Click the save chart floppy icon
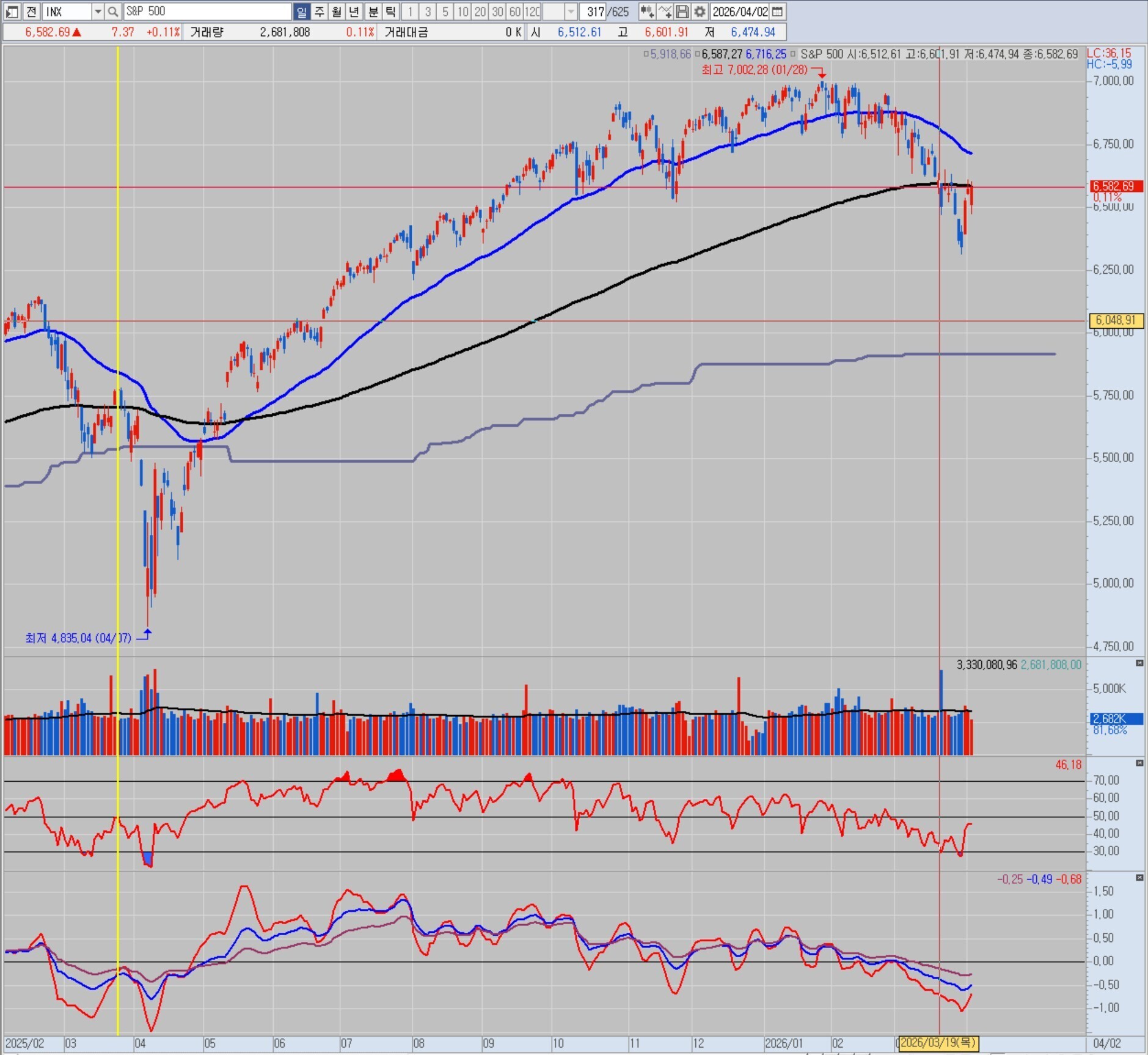 [682, 11]
